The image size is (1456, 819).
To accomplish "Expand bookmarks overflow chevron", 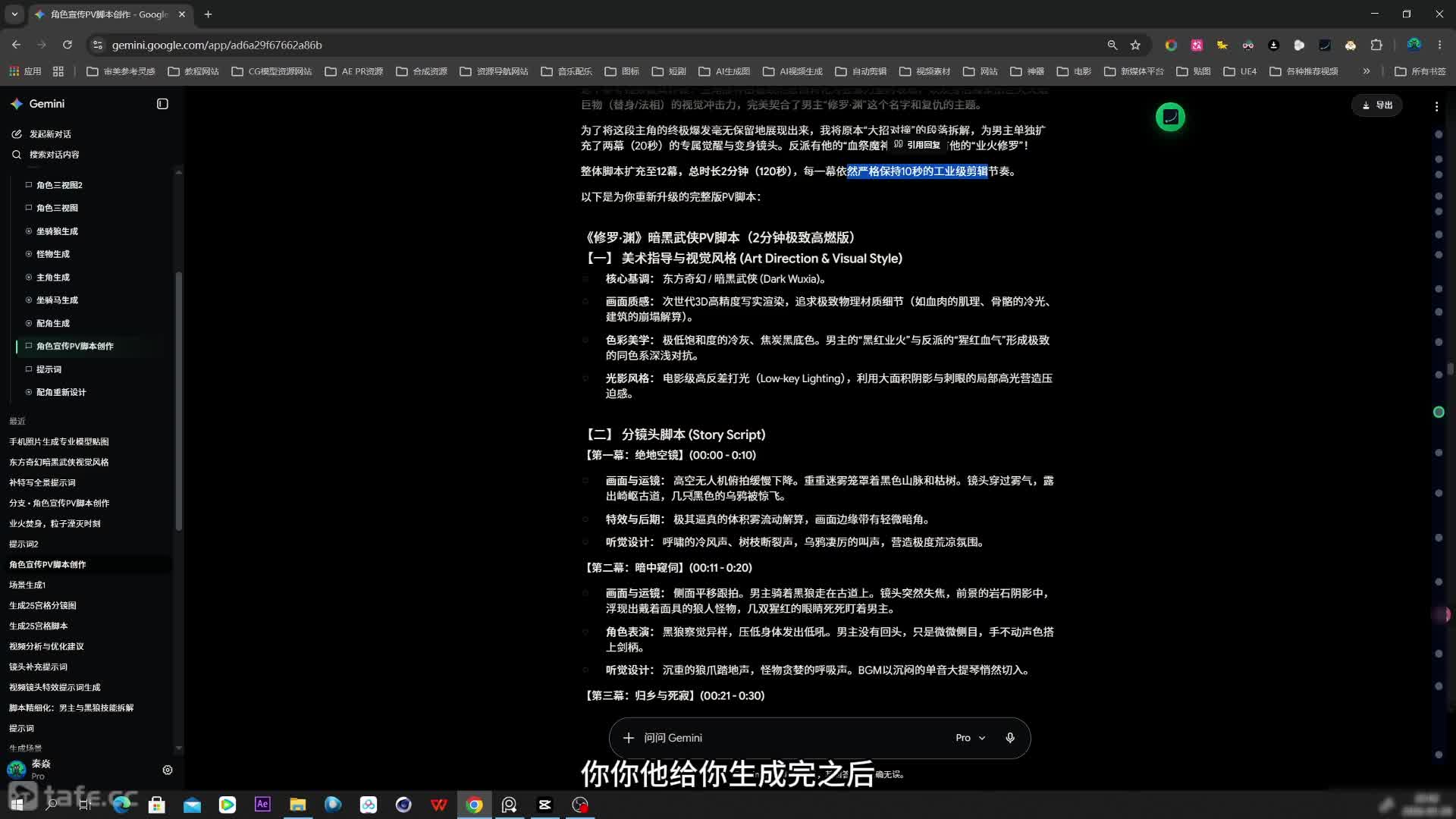I will [x=1366, y=71].
